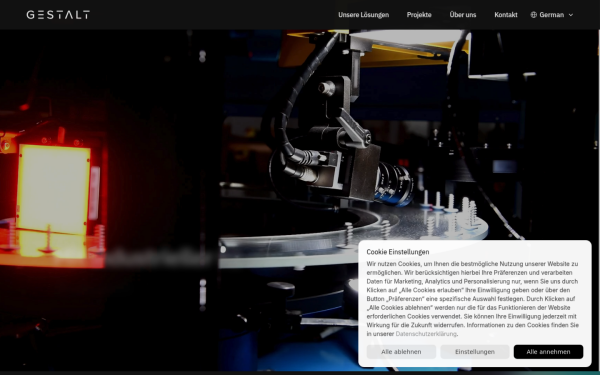Navigate to Kontakt
600x375 pixels.
click(x=506, y=15)
